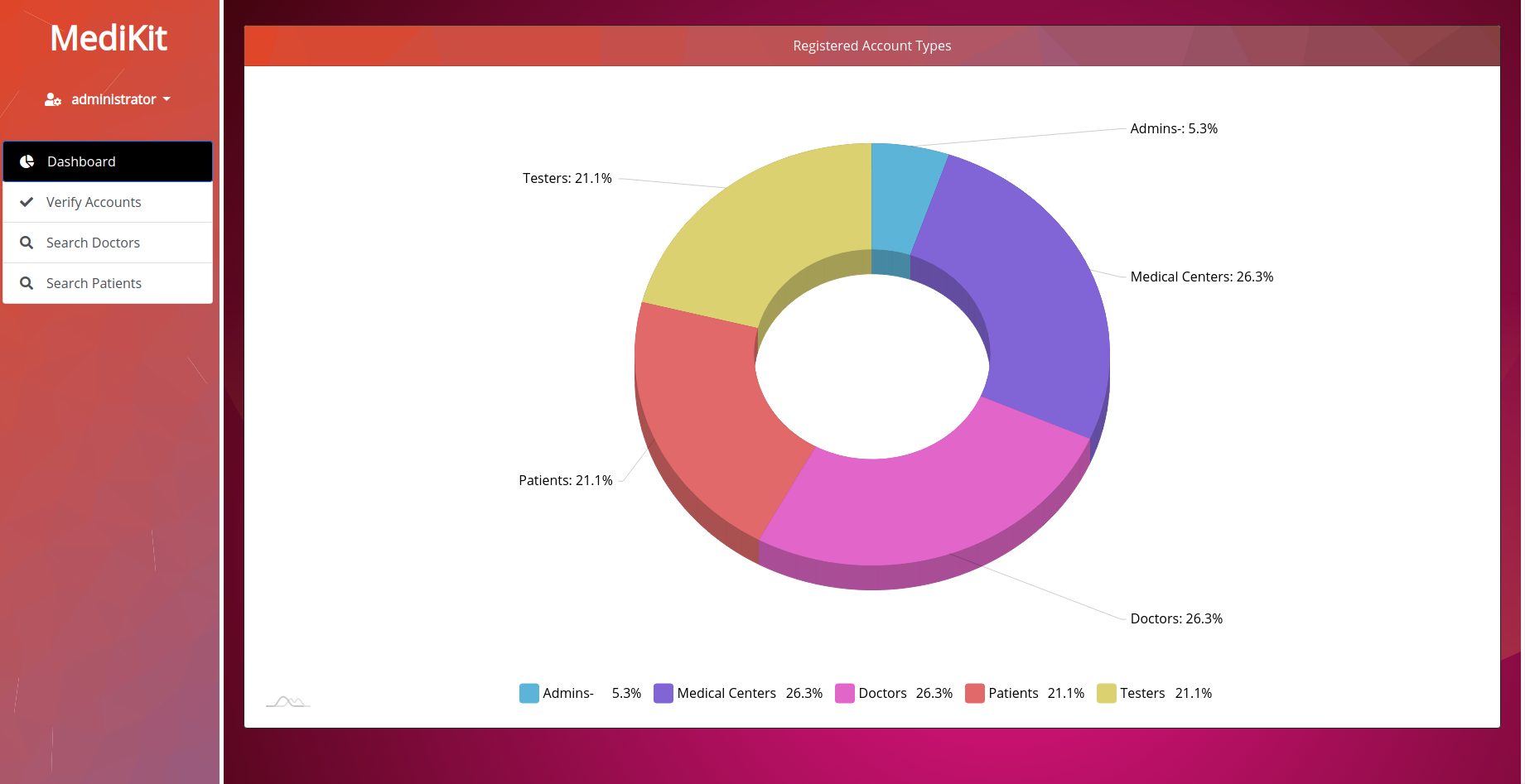
Task: Click the Verify Accounts checkmark icon
Action: pyautogui.click(x=27, y=202)
